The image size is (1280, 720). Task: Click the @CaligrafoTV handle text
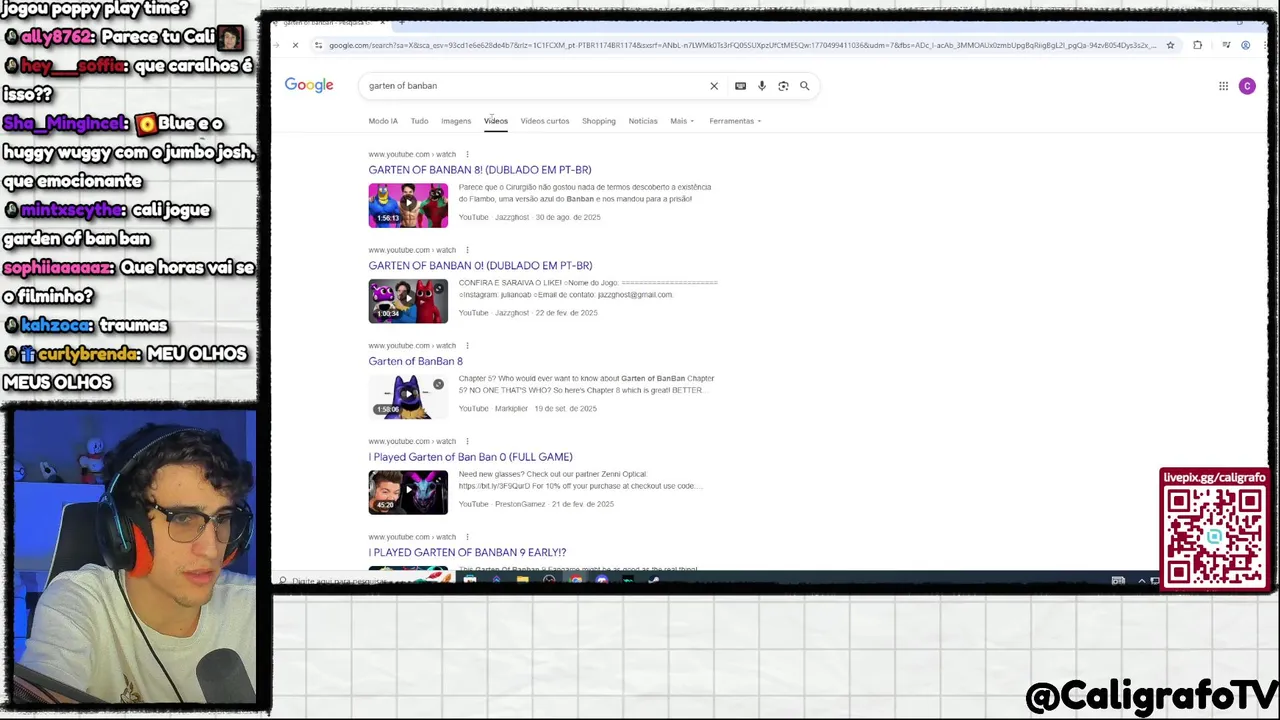tap(1151, 696)
